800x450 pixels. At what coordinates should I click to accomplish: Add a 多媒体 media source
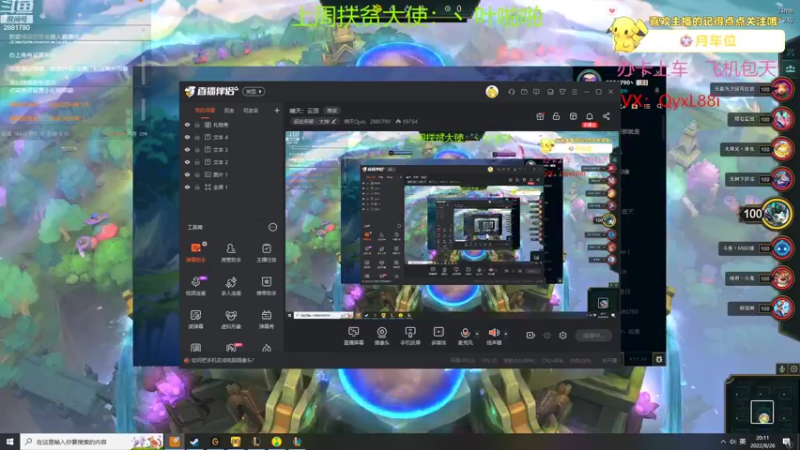click(438, 336)
